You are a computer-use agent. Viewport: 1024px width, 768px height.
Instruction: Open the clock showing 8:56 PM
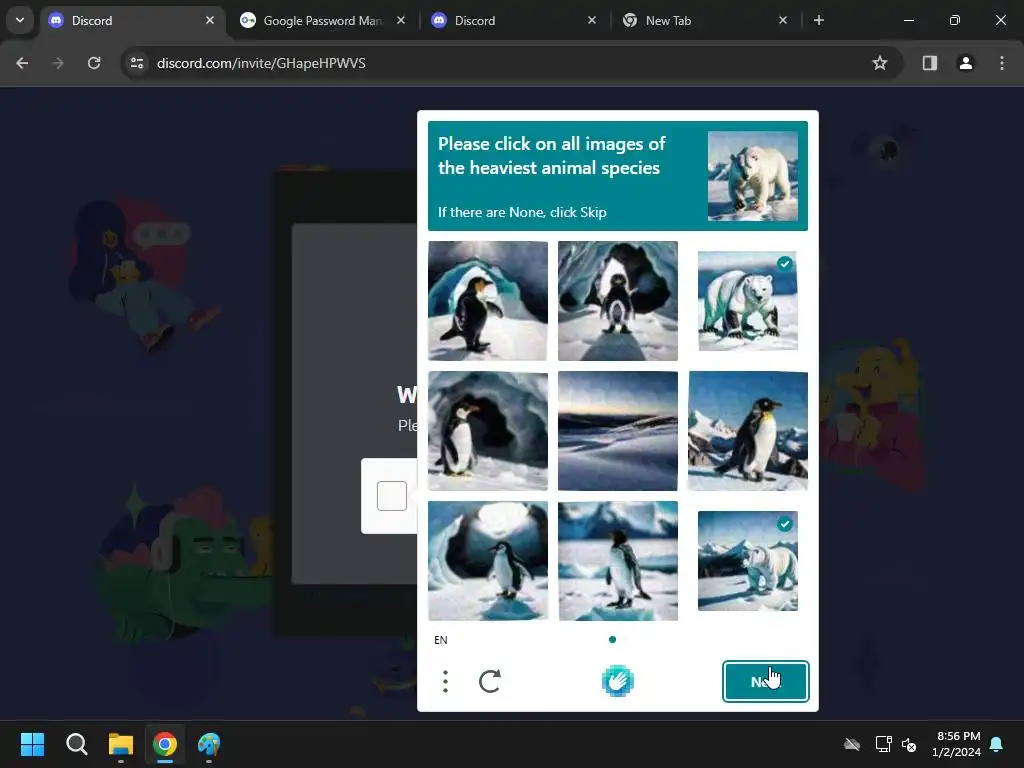[x=957, y=744]
